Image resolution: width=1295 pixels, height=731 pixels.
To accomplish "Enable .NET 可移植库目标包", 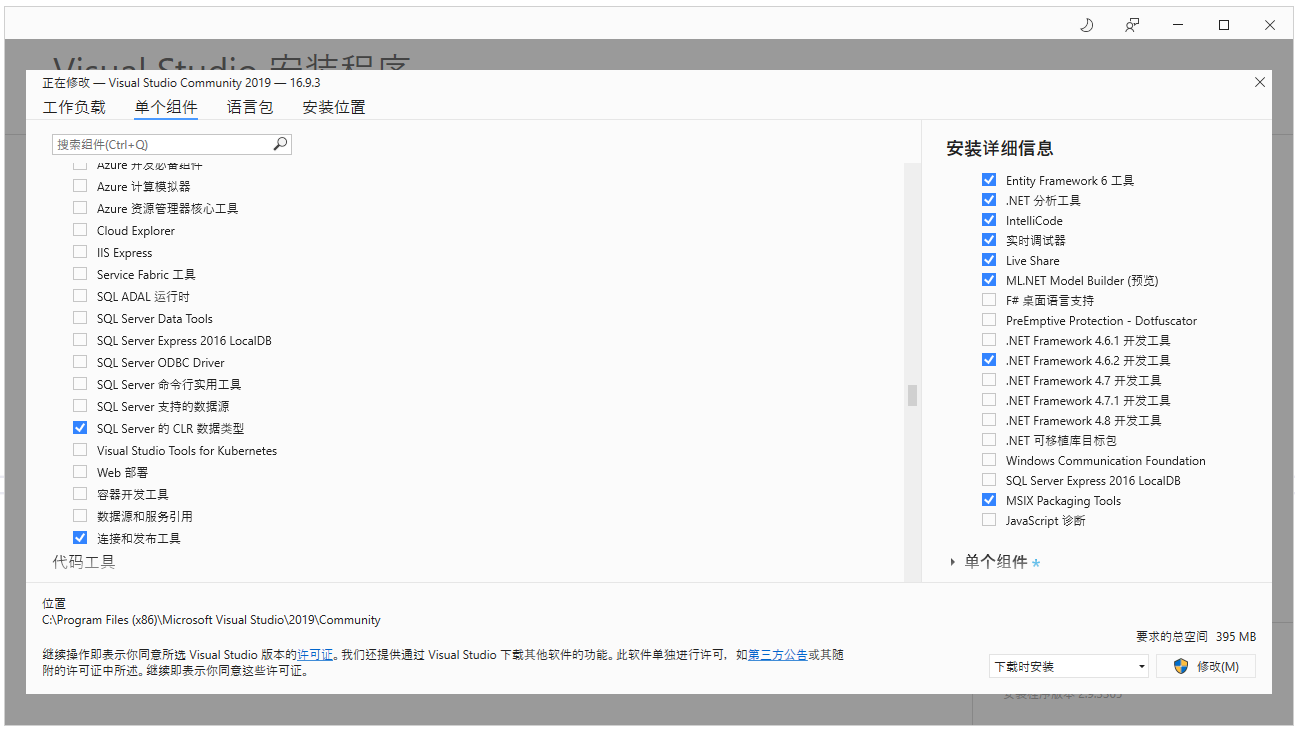I will (x=989, y=440).
